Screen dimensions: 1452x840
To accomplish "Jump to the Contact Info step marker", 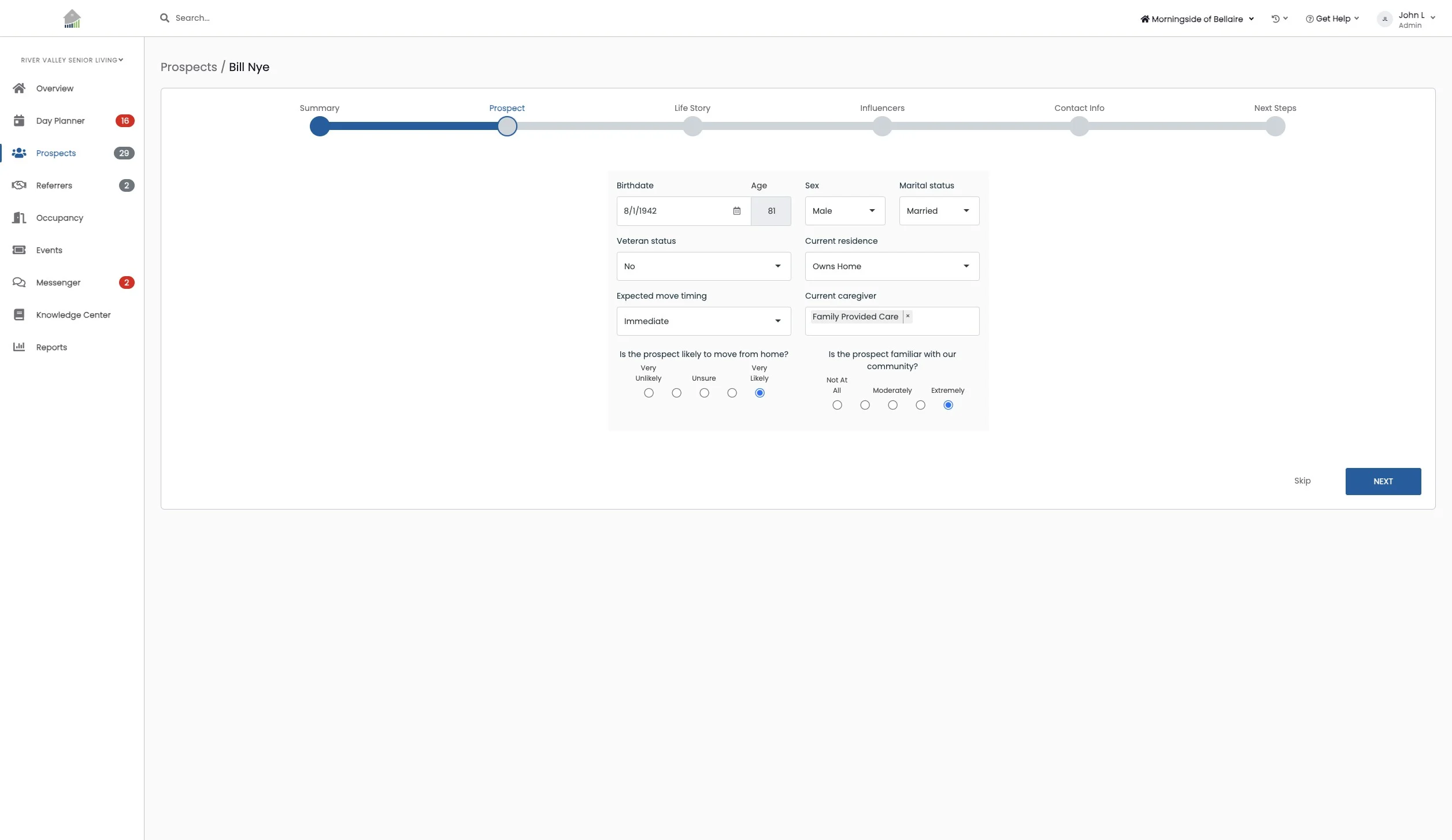I will click(1079, 126).
